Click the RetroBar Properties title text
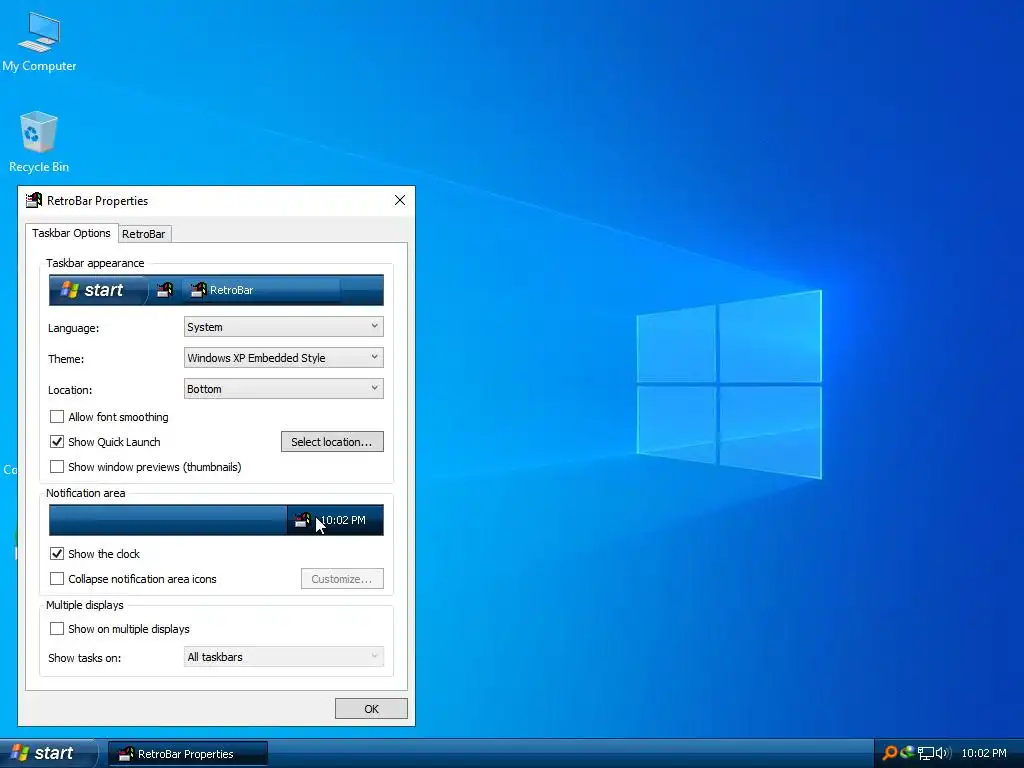Viewport: 1024px width, 768px height. (97, 200)
